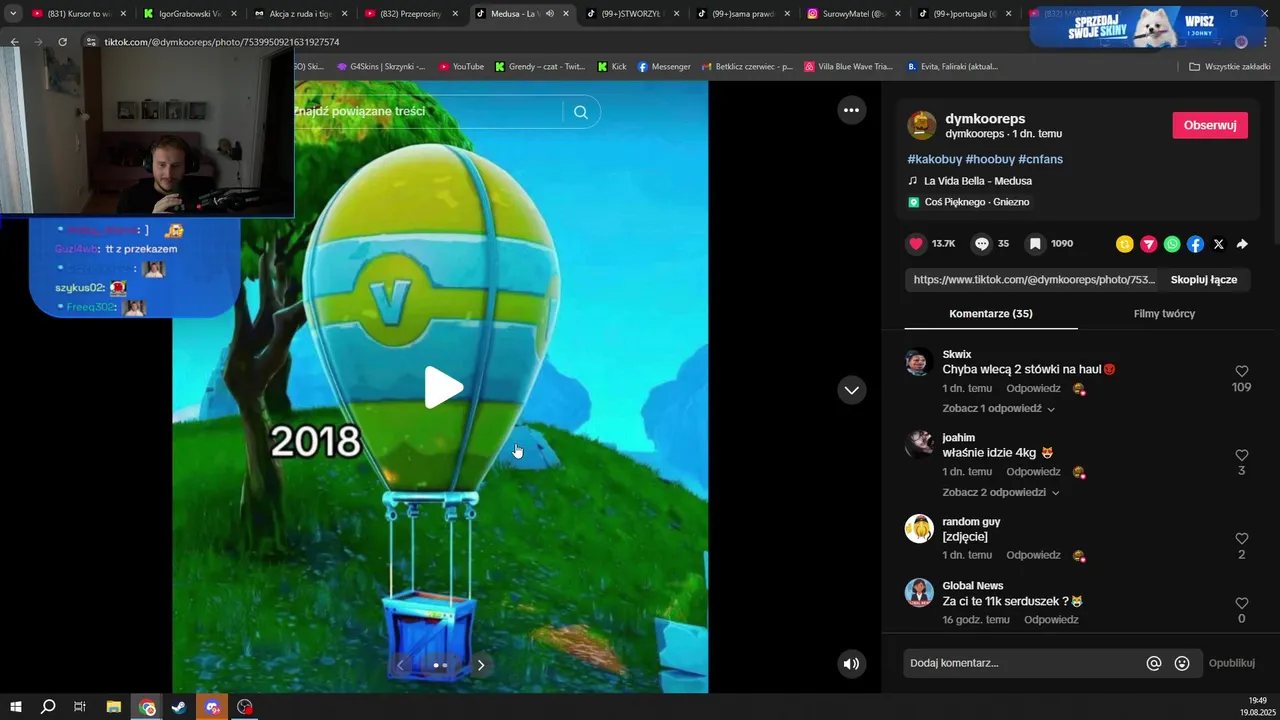Open the Kick bookmark
The width and height of the screenshot is (1280, 720).
click(x=612, y=67)
